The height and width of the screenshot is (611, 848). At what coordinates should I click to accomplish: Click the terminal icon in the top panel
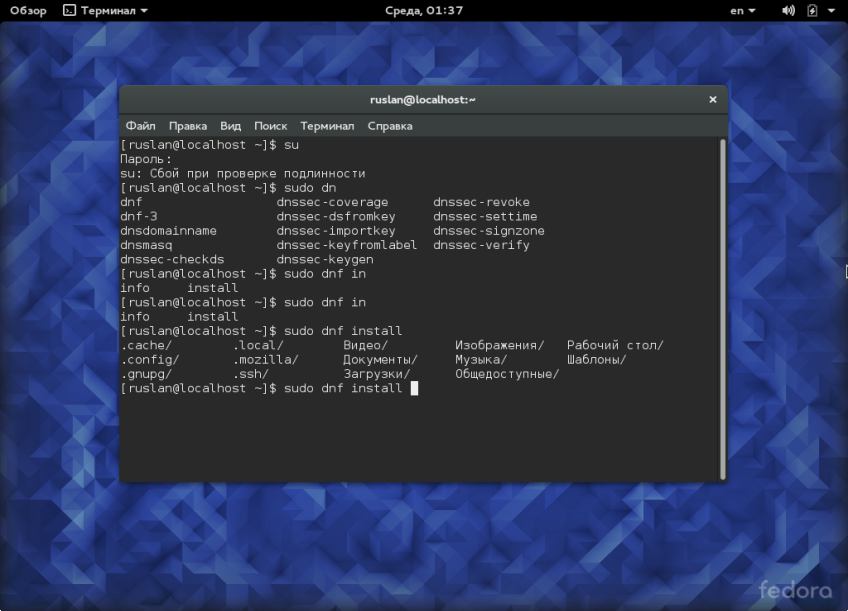[69, 10]
